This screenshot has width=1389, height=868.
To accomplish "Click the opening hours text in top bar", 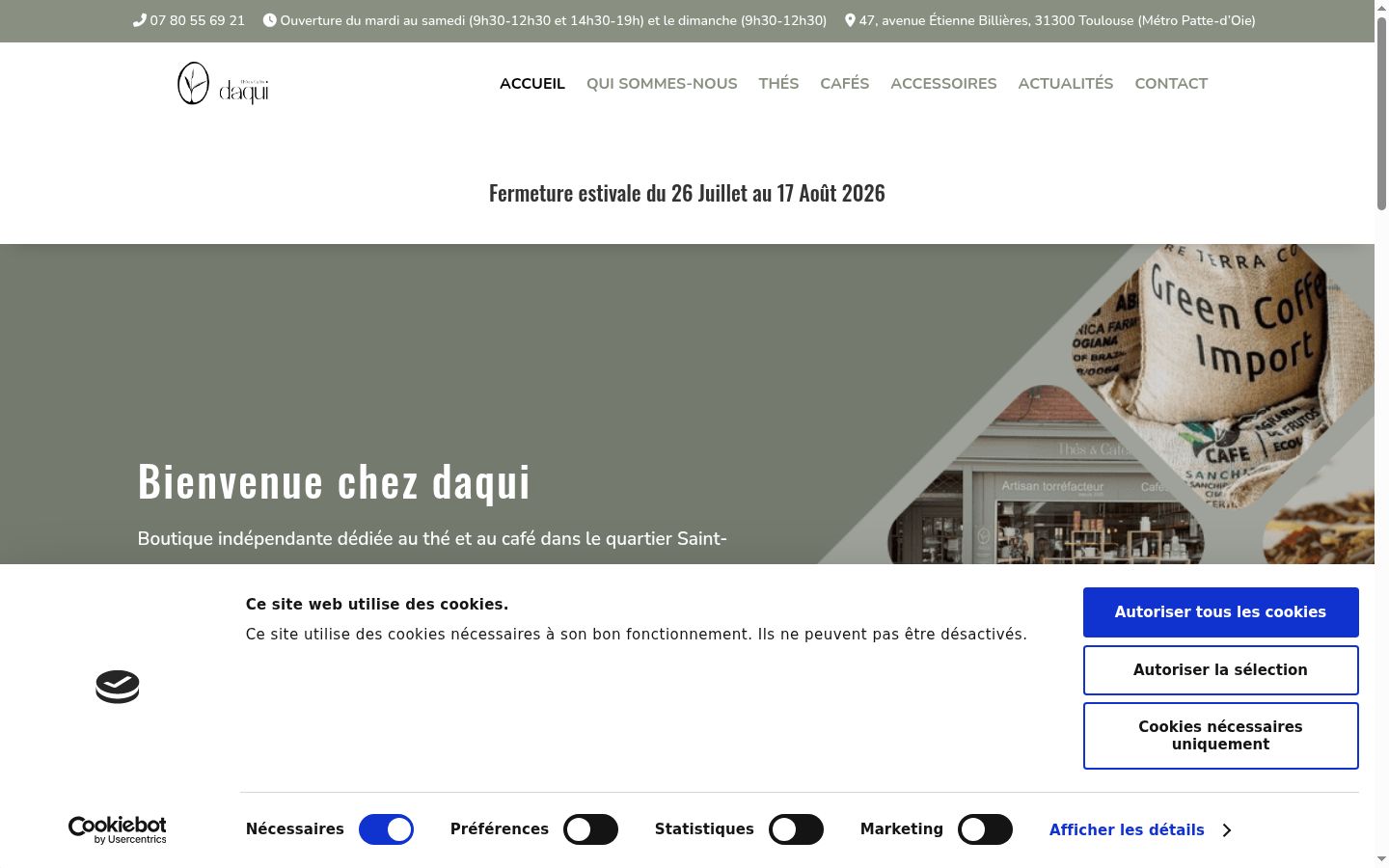I will click(x=554, y=20).
